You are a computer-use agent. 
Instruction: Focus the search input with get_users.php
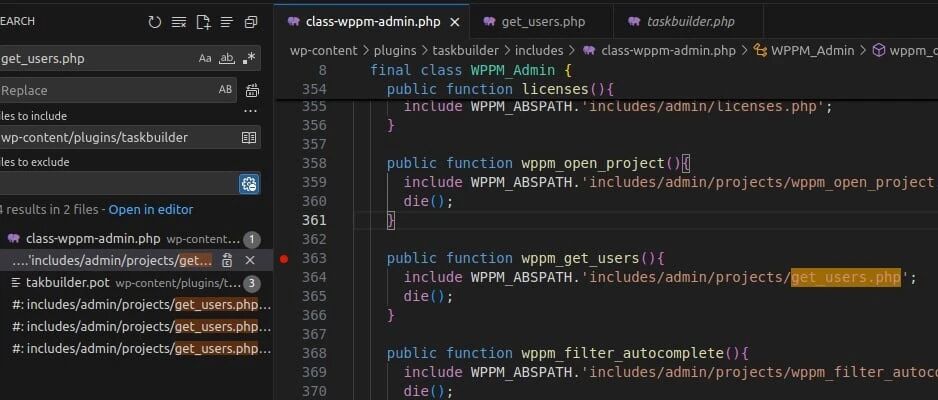click(98, 59)
